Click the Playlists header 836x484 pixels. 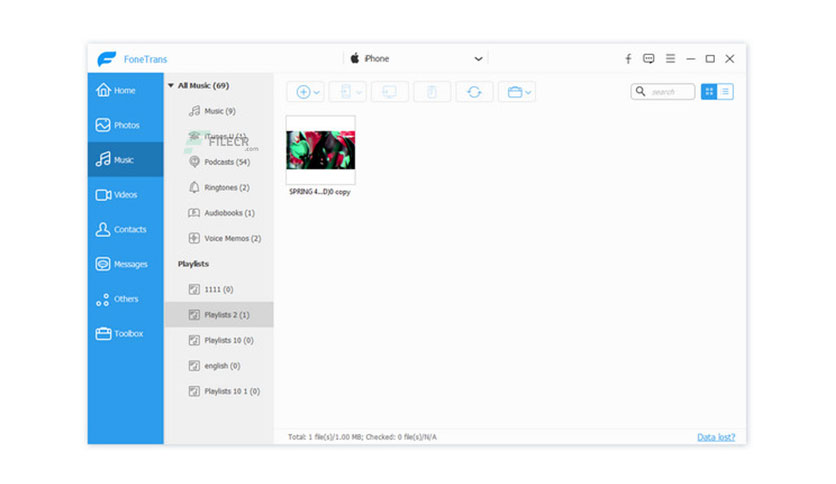coord(193,264)
